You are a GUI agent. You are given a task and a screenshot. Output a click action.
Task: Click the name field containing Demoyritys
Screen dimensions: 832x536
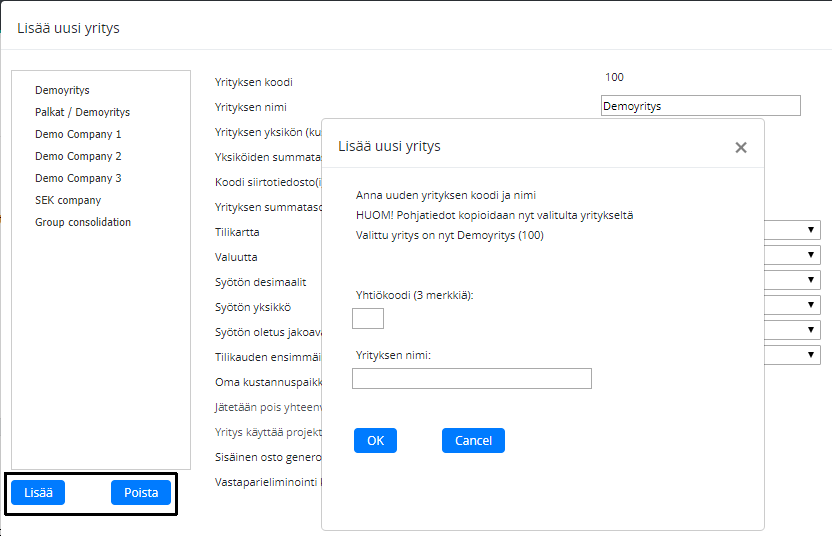point(700,106)
